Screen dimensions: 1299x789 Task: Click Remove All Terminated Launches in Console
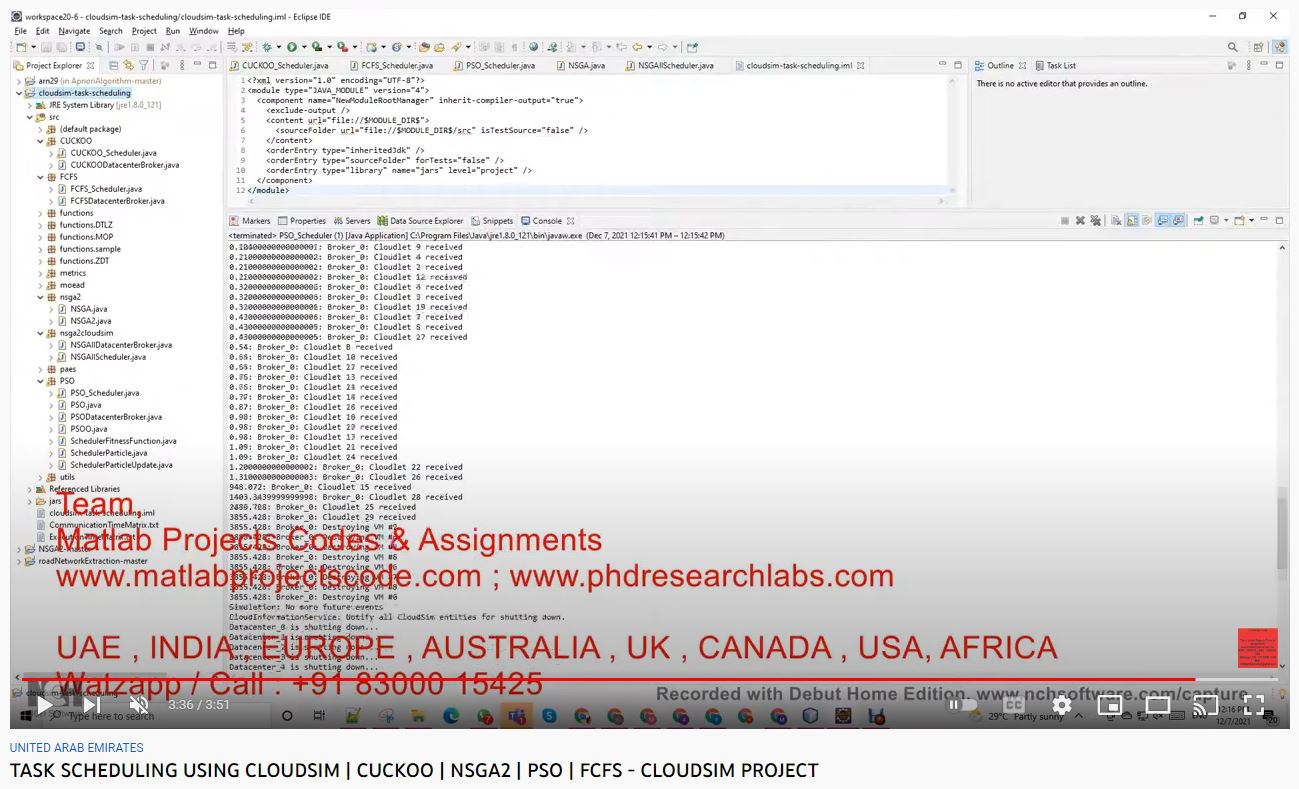click(1095, 221)
